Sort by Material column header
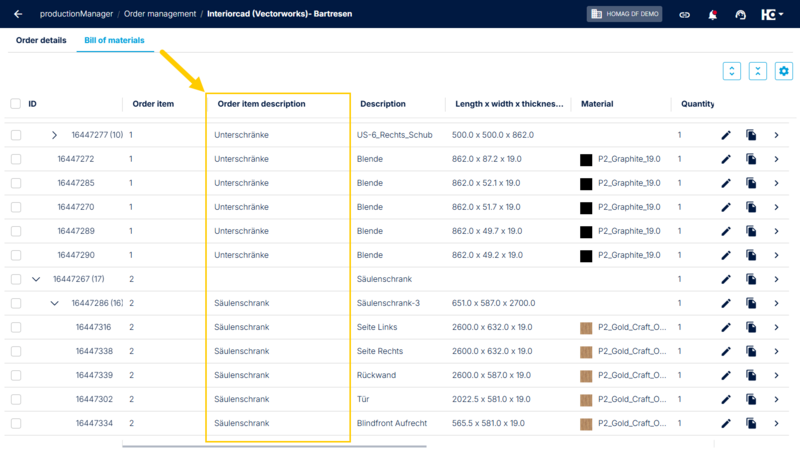Image resolution: width=800 pixels, height=450 pixels. coord(597,104)
